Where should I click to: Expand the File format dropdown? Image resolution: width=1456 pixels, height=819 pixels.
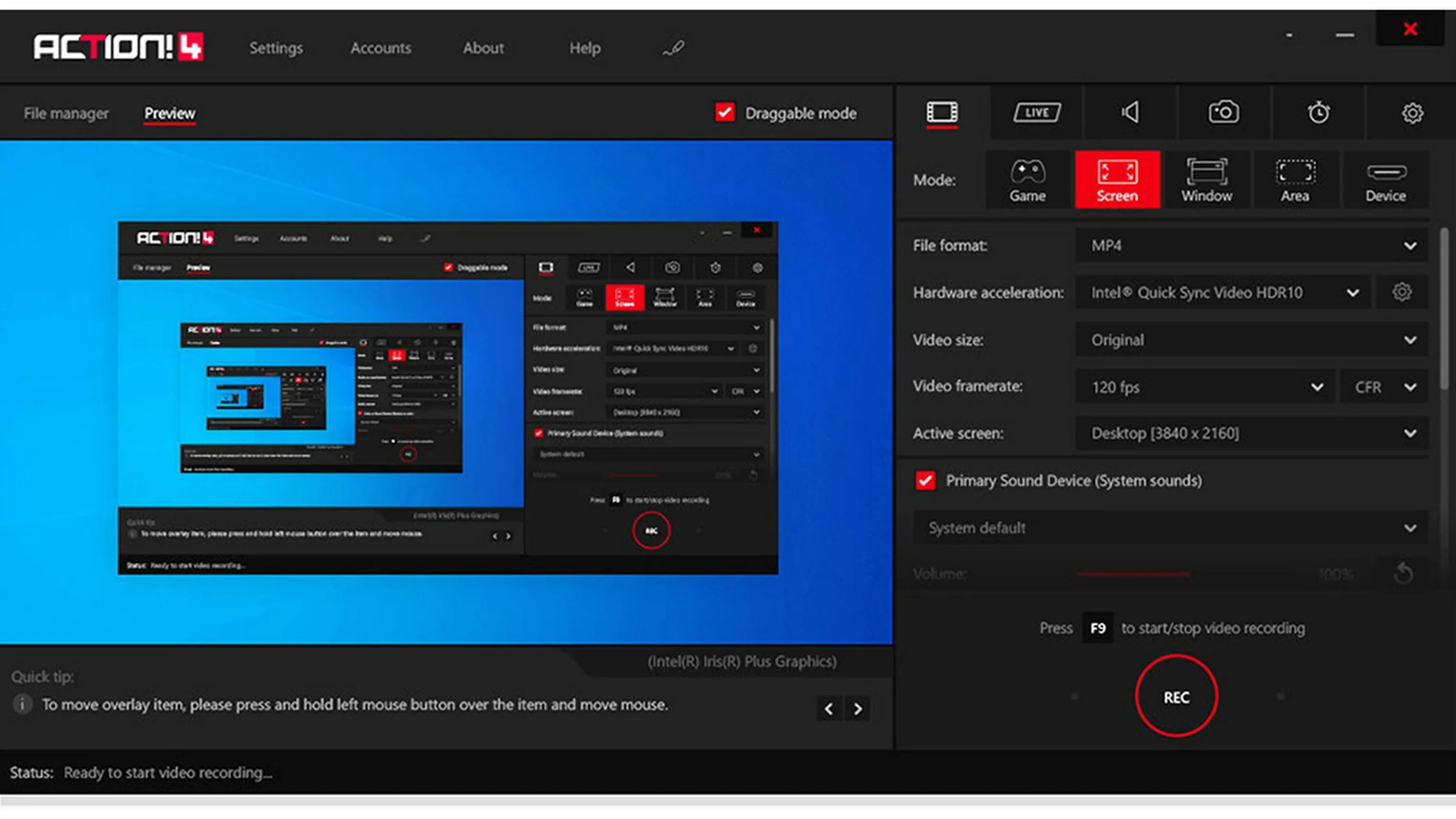pos(1251,246)
